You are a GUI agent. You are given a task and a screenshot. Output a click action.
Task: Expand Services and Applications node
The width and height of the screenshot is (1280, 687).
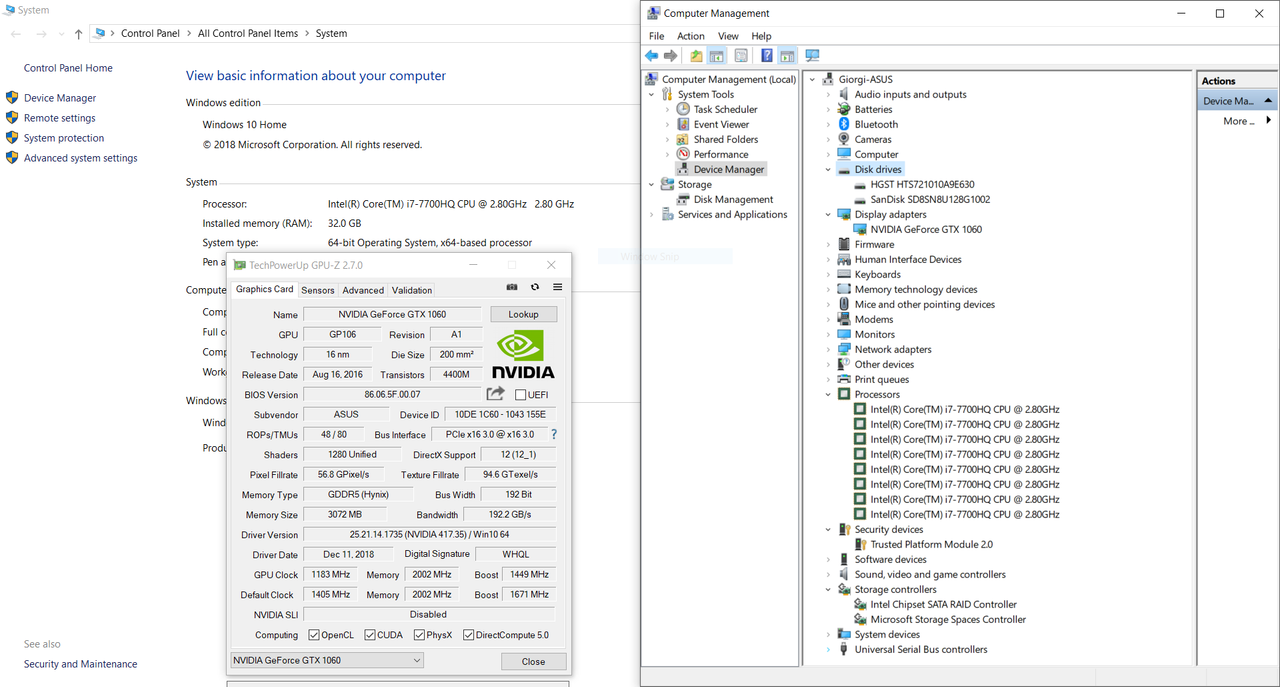[652, 215]
